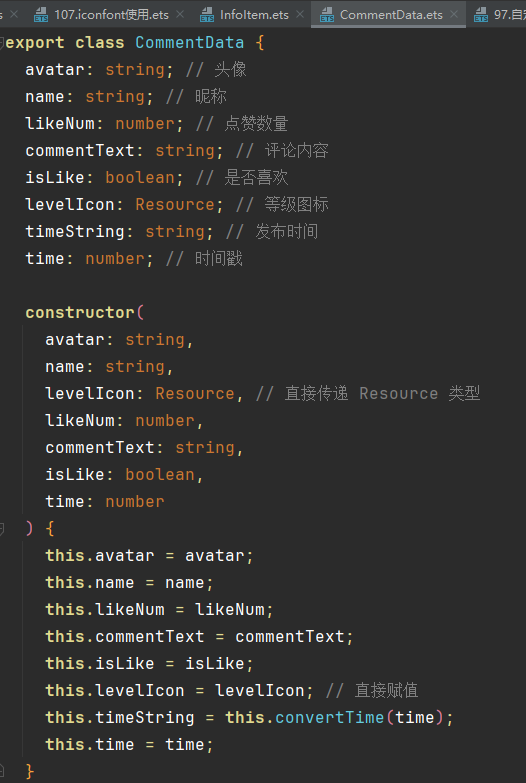Close the 107.iconfont使用.ets tab
The image size is (526, 783).
(x=180, y=14)
